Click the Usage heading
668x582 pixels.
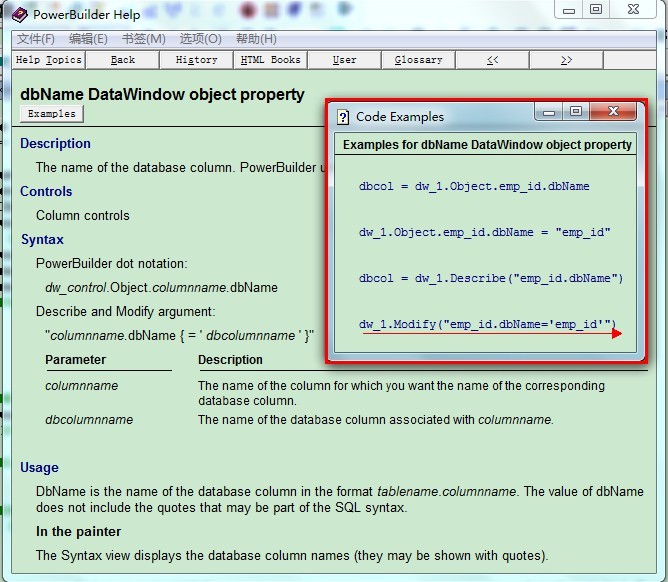click(39, 467)
